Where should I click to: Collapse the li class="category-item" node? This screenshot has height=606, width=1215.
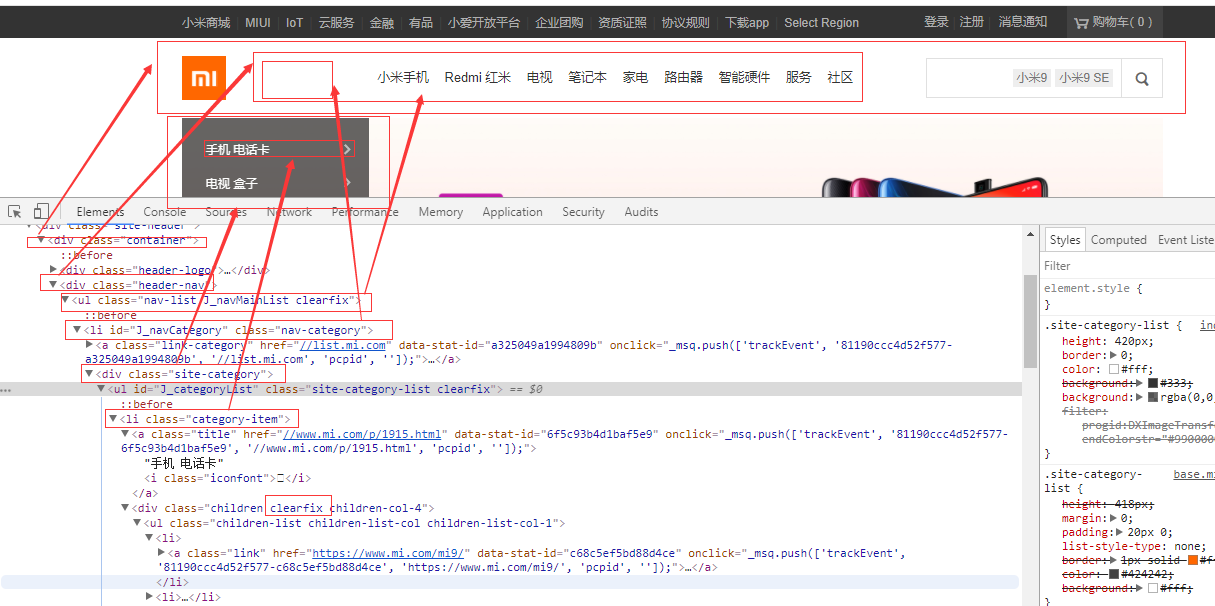113,419
